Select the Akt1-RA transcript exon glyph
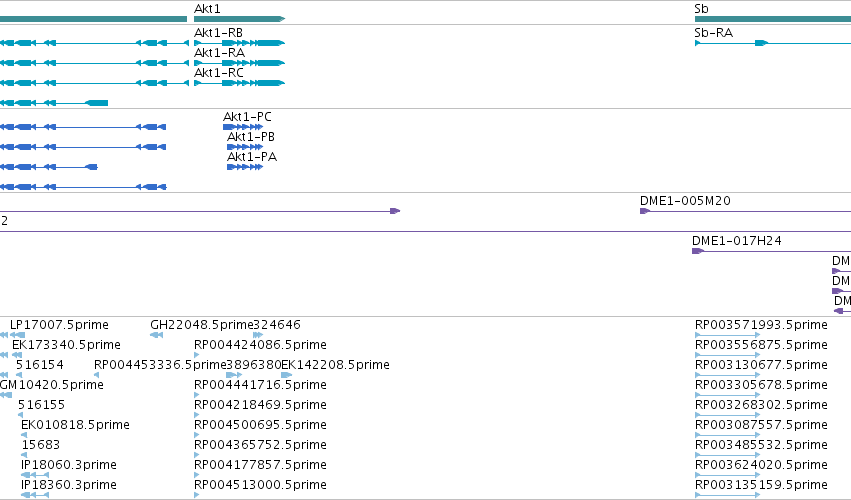The width and height of the screenshot is (851, 500). point(239,63)
